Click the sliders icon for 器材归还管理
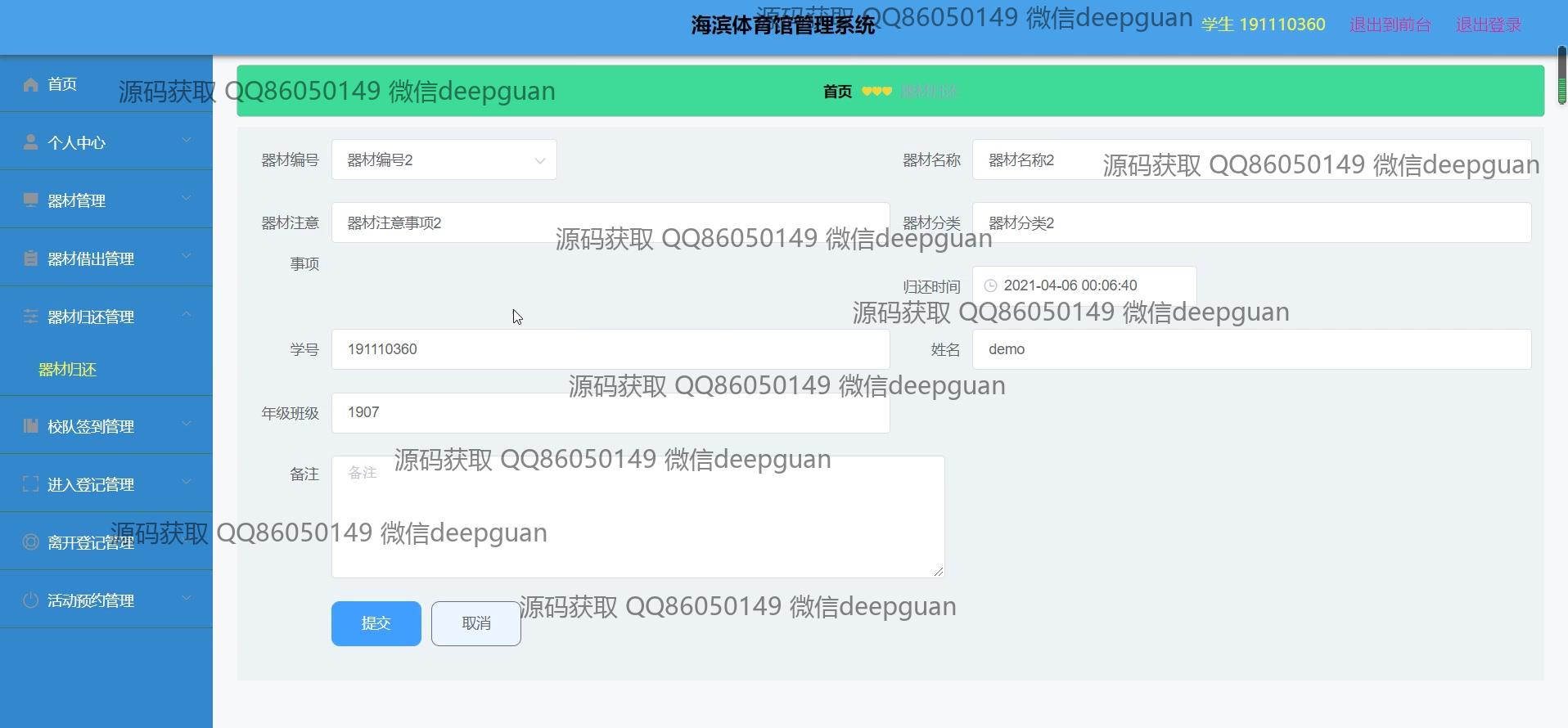This screenshot has width=1568, height=728. coord(31,317)
